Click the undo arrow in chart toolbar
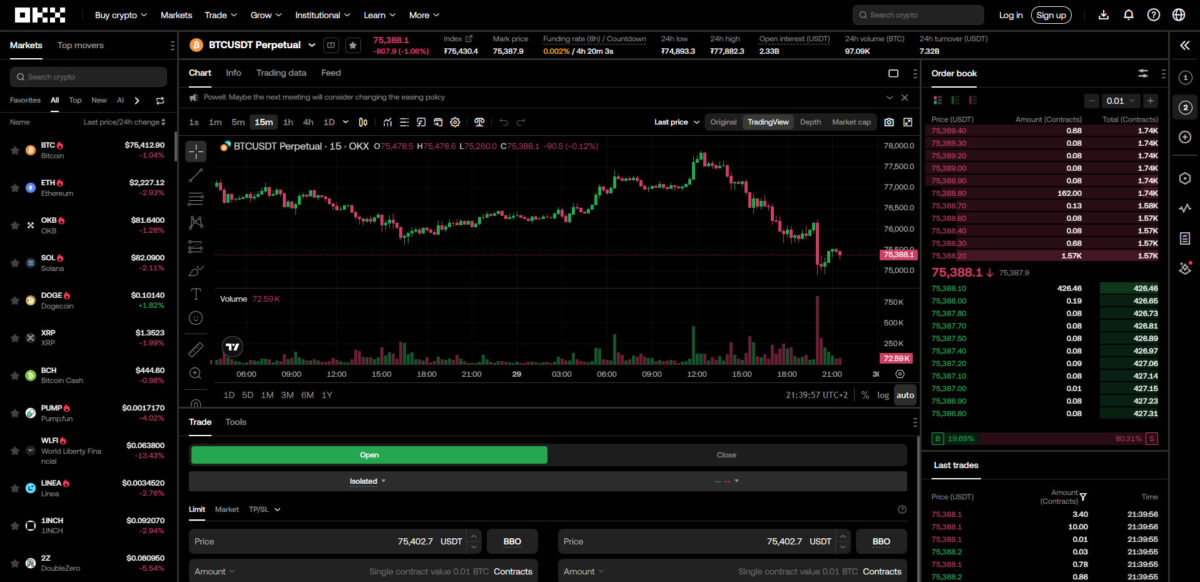 pyautogui.click(x=503, y=122)
